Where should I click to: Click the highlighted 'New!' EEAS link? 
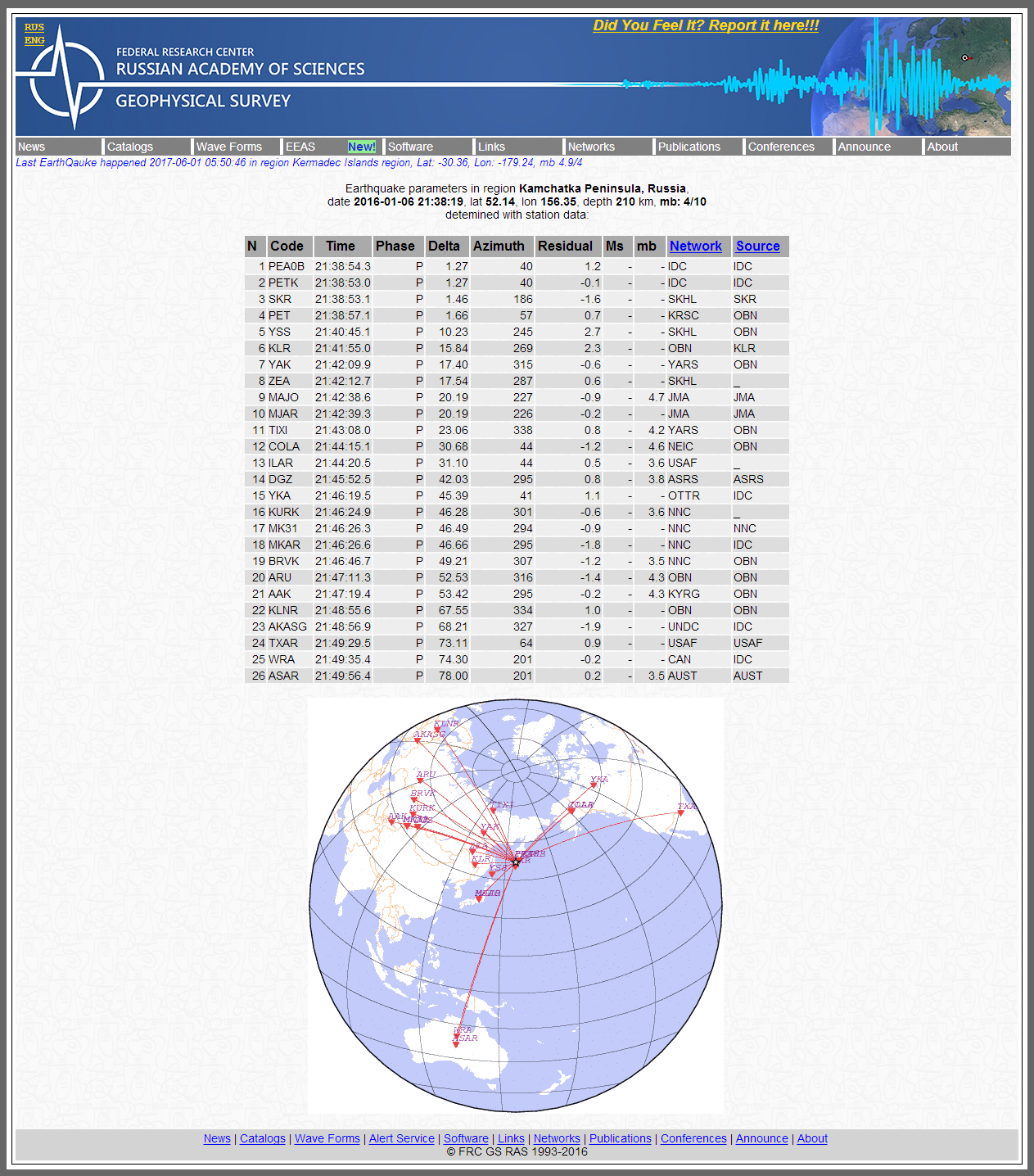click(x=363, y=147)
